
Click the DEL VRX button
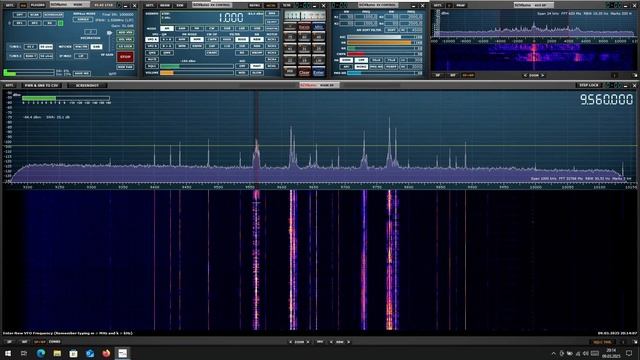(x=125, y=40)
